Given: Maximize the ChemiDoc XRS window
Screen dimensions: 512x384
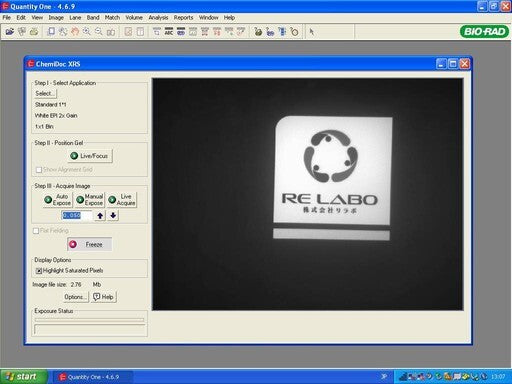Looking at the screenshot, I should click(x=453, y=64).
